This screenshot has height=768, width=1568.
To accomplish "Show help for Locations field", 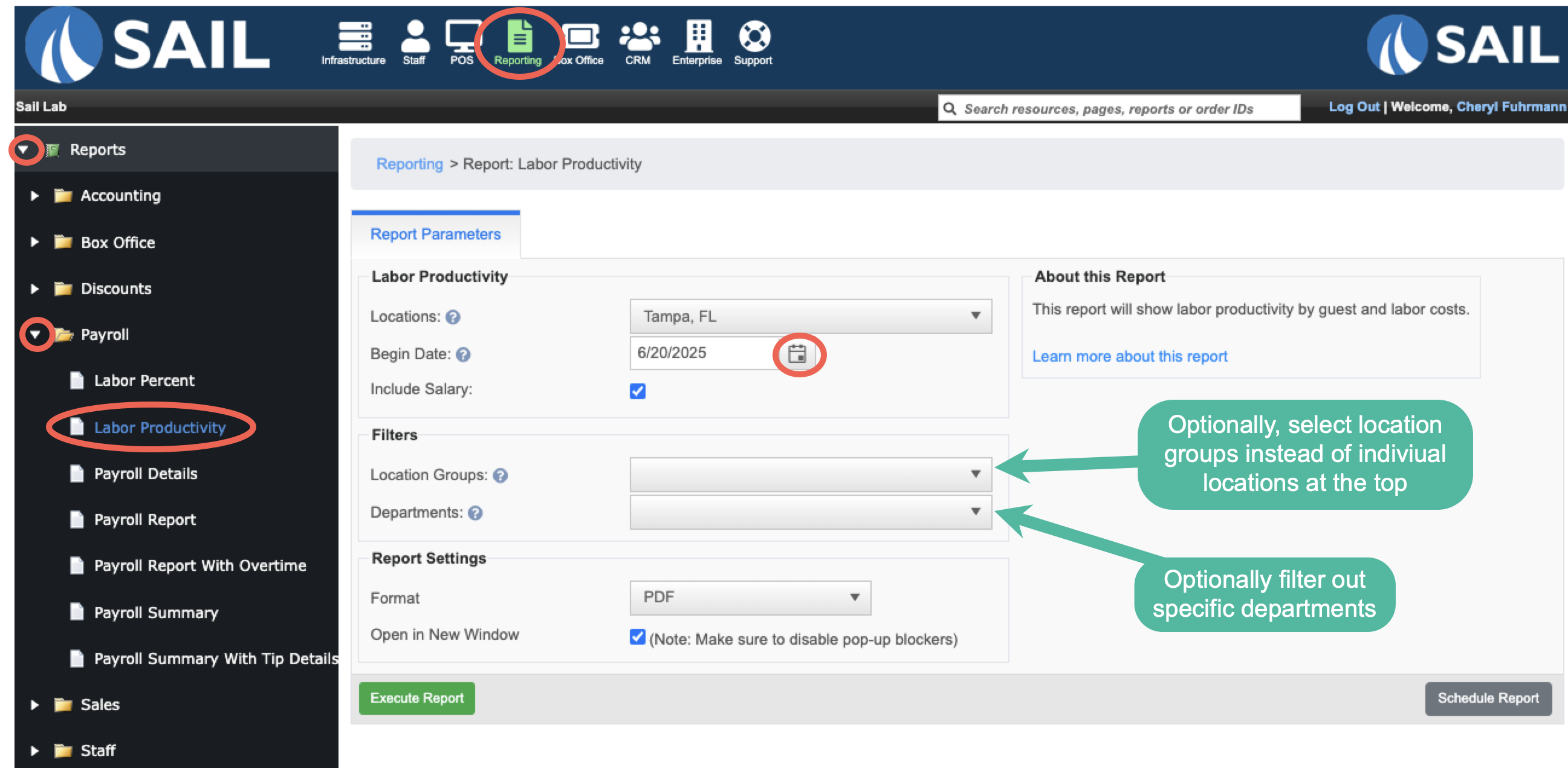I will (x=453, y=317).
